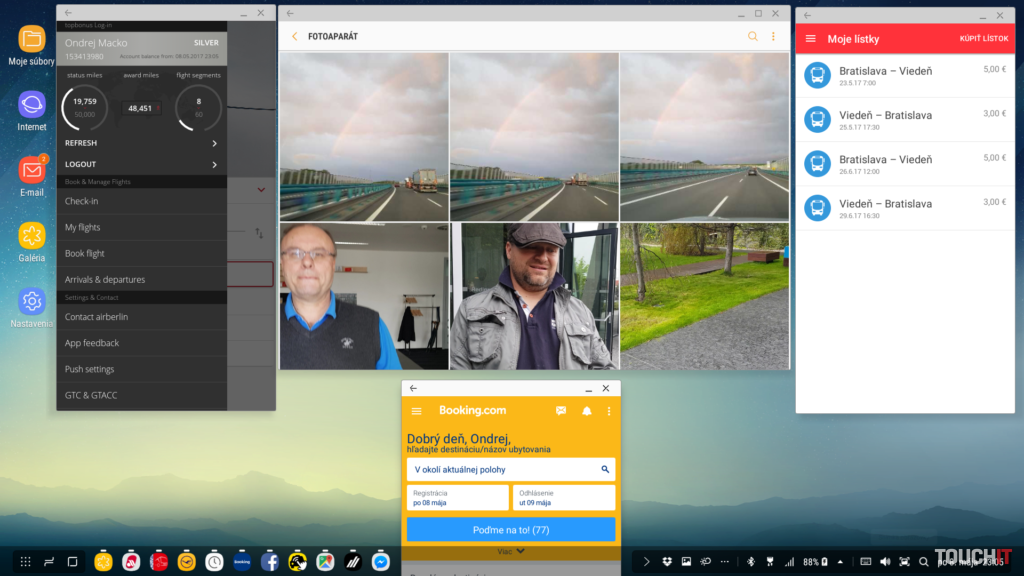Click the Booking.com notifications bell
1024x576 pixels.
coord(587,411)
